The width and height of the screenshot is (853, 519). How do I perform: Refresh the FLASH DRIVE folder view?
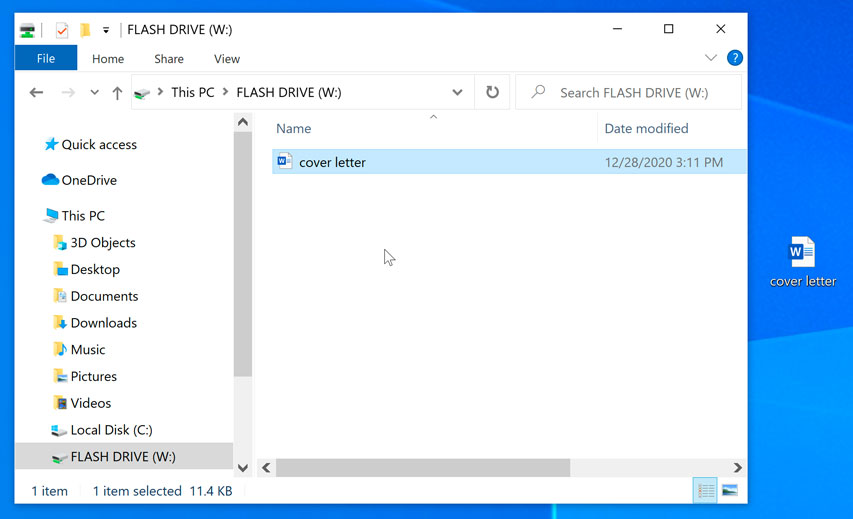pos(492,92)
